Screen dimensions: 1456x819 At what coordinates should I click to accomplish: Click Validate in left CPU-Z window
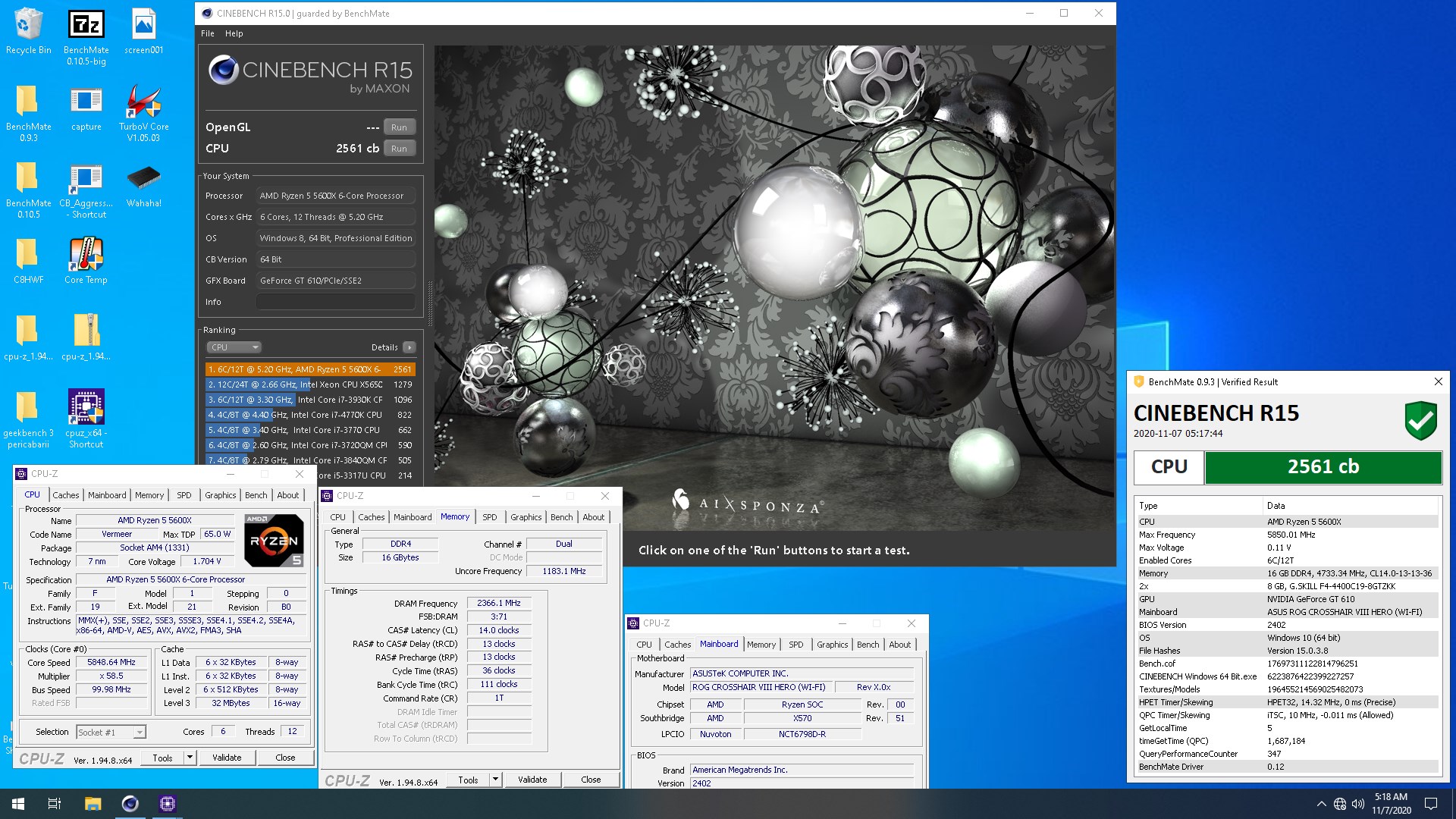[227, 758]
